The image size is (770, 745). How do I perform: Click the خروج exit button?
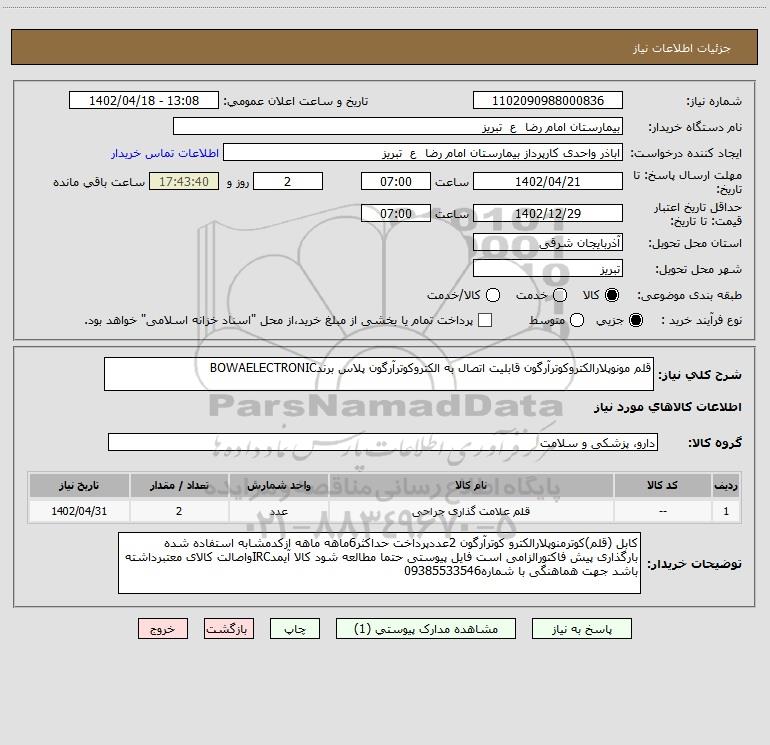pos(163,629)
